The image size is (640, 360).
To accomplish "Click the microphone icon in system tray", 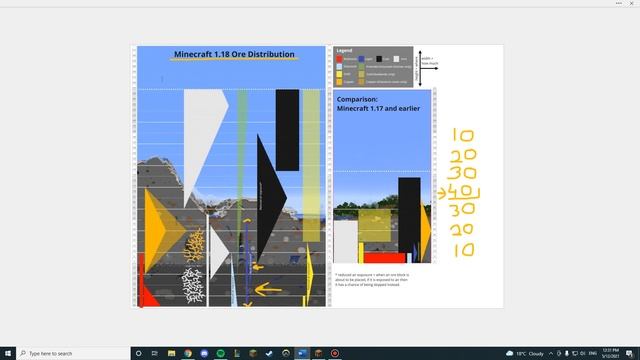I will point(567,353).
